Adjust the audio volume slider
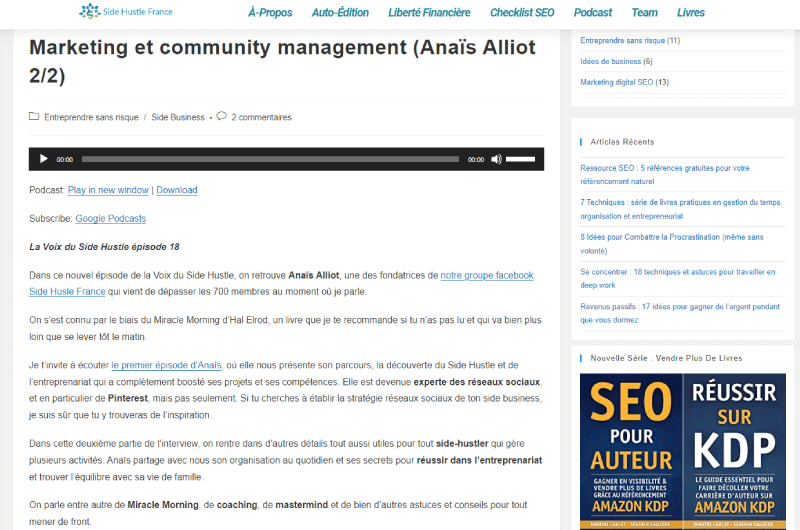Viewport: 800px width, 530px height. pos(520,159)
